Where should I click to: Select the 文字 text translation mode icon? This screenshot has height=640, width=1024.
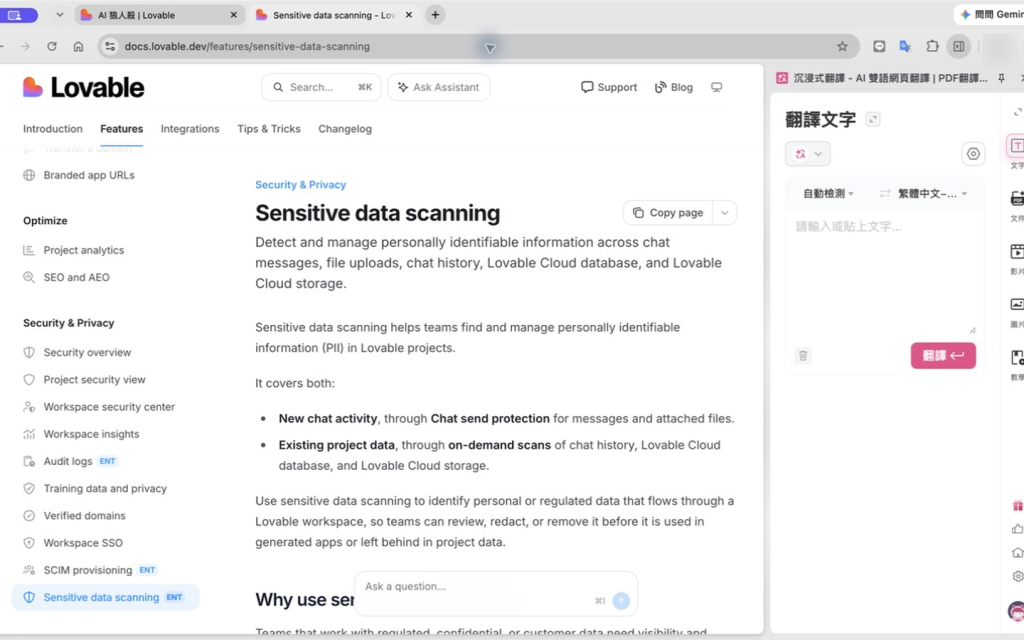[x=1016, y=146]
